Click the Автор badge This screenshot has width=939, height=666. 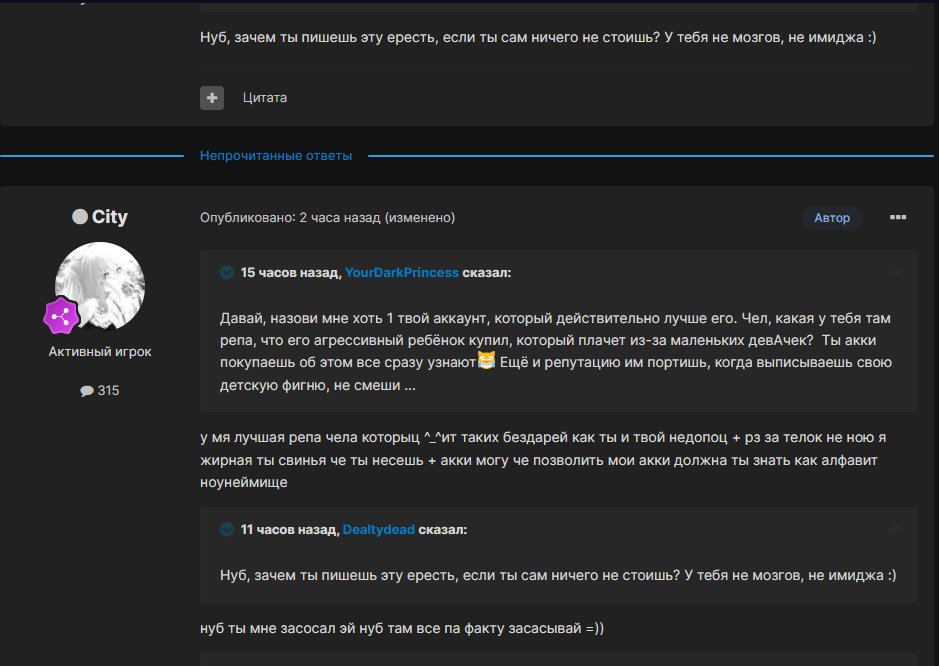point(831,217)
